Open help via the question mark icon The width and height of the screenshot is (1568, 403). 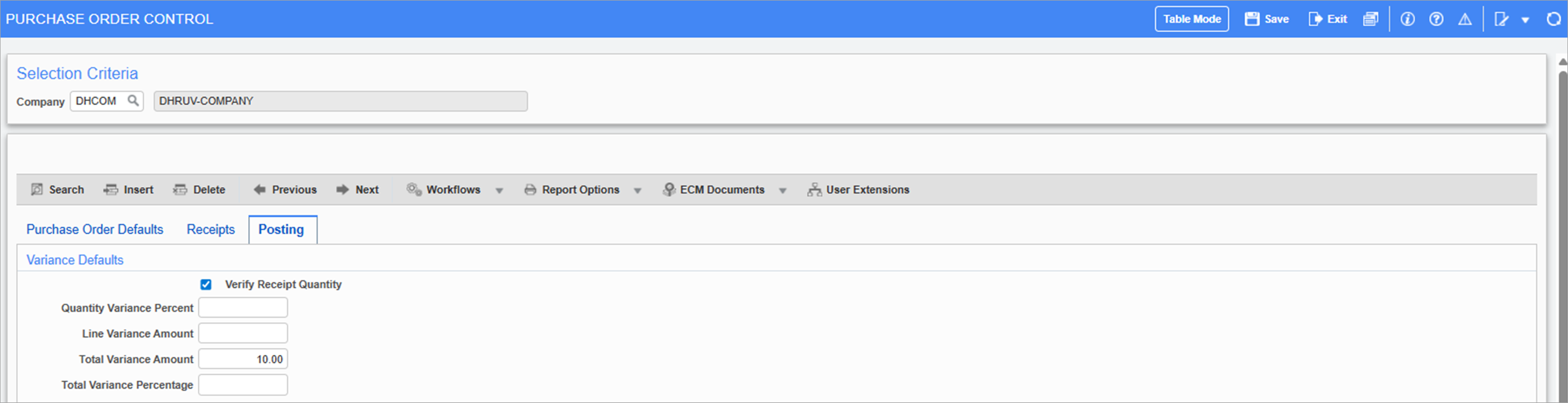1436,19
